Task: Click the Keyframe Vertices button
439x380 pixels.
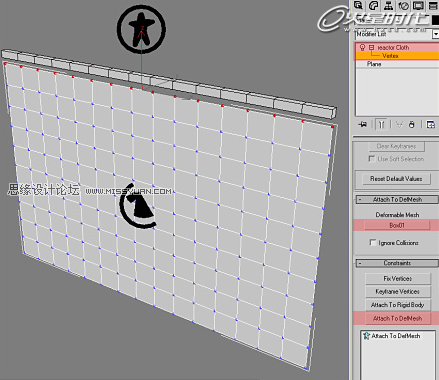Action: 398,292
